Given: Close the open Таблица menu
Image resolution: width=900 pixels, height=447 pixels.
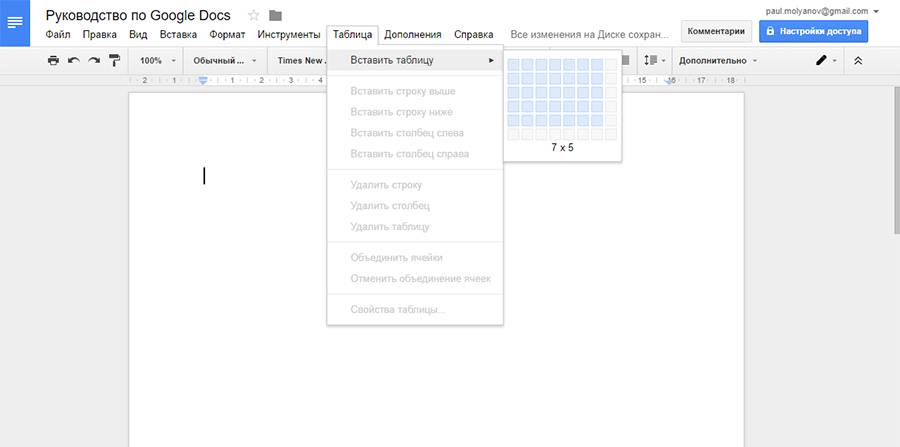Looking at the screenshot, I should point(352,34).
